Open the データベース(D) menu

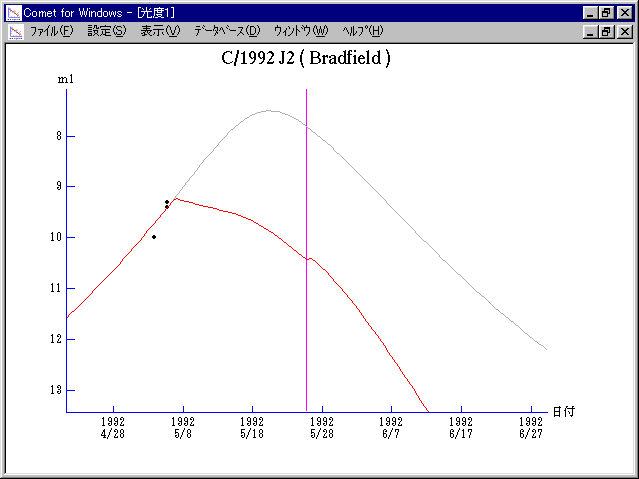226,31
